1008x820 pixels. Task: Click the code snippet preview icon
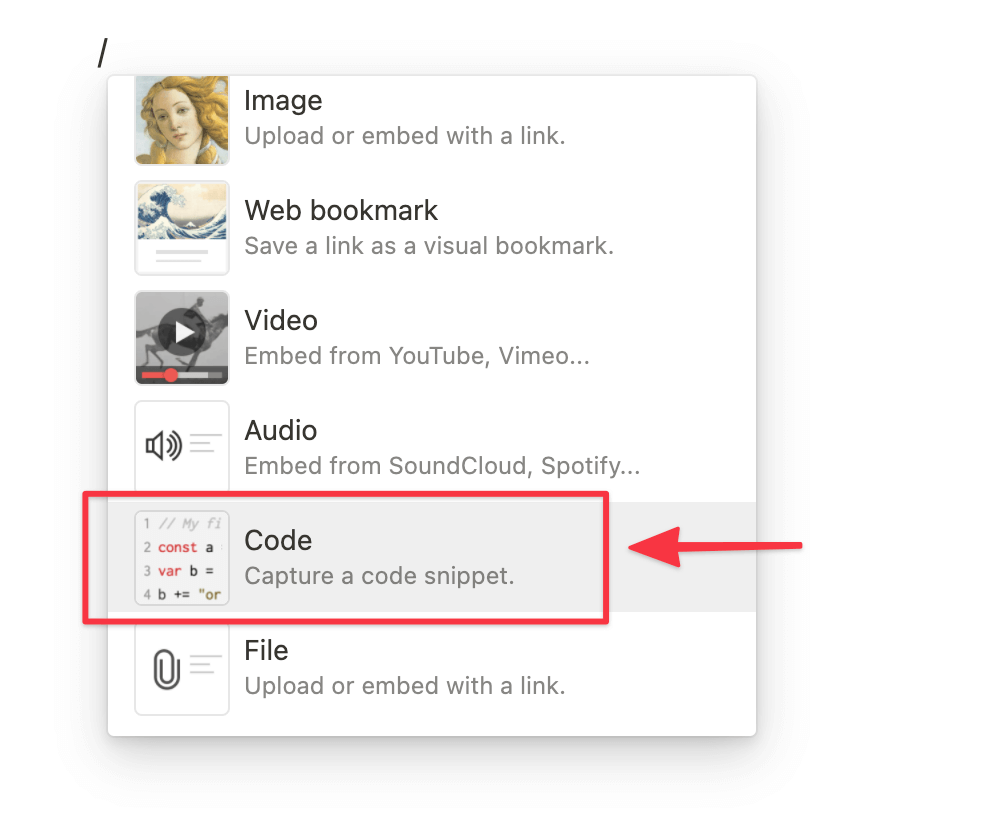click(x=182, y=558)
